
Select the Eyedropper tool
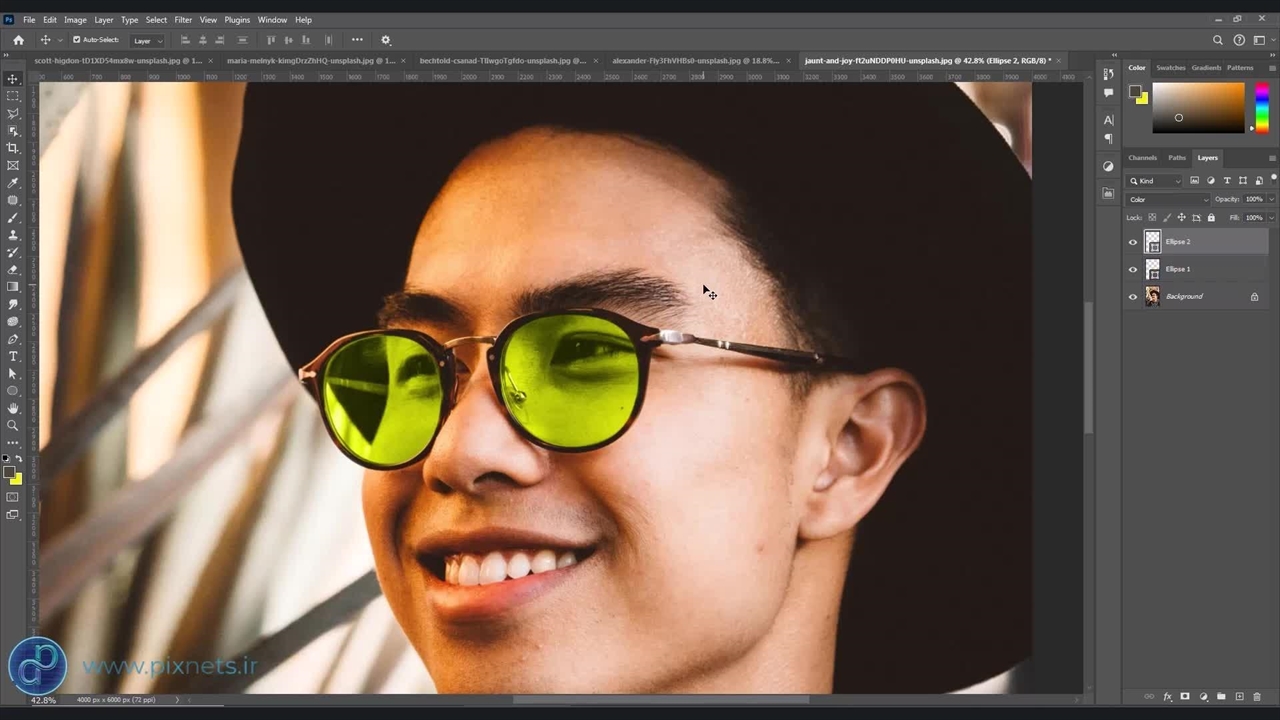13,183
